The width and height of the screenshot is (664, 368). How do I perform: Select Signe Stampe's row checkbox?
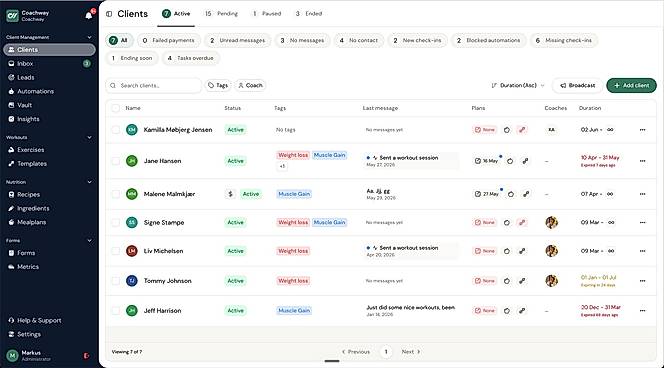pos(116,222)
